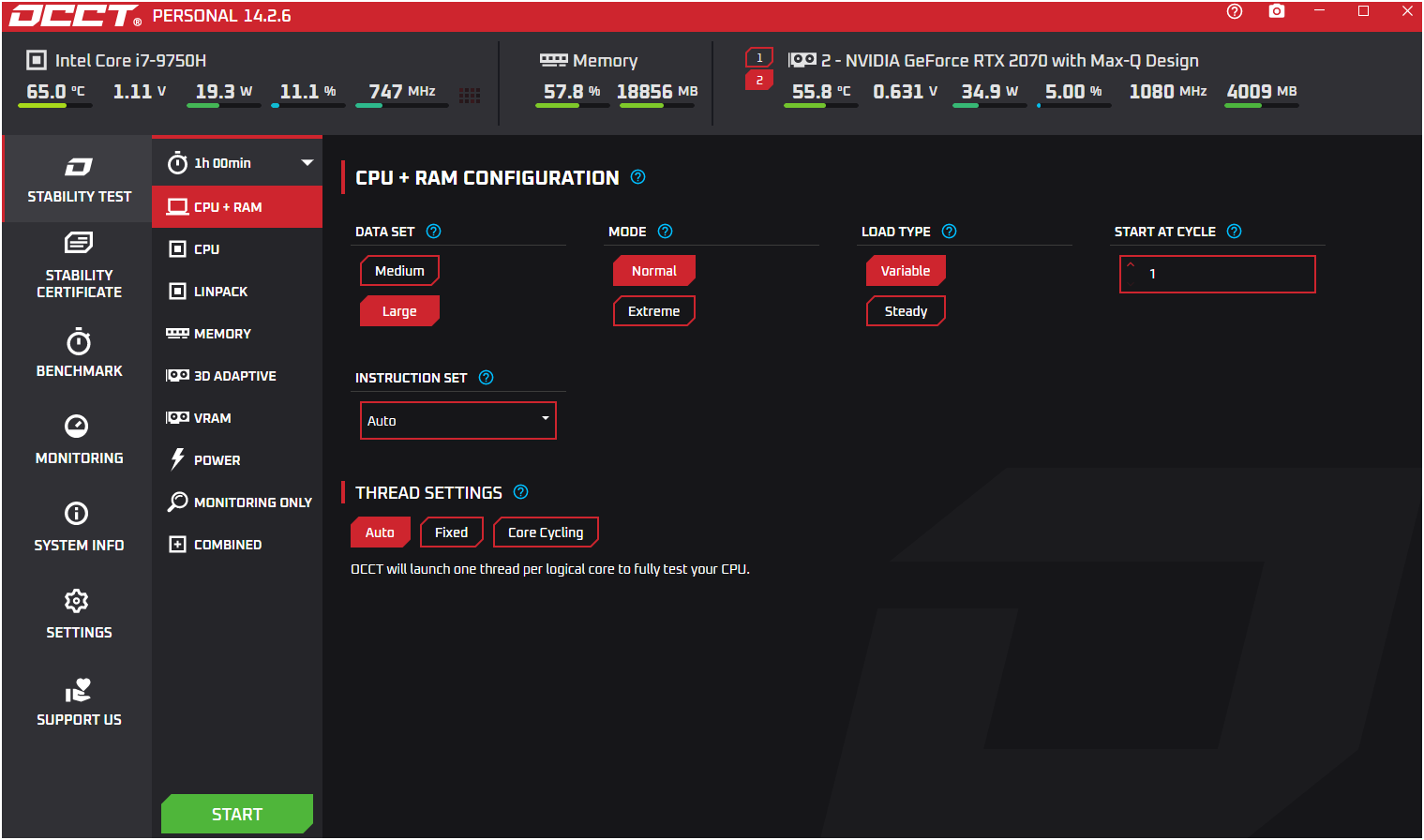This screenshot has height=840, width=1424.
Task: Open the help question mark in title bar
Action: (x=1235, y=11)
